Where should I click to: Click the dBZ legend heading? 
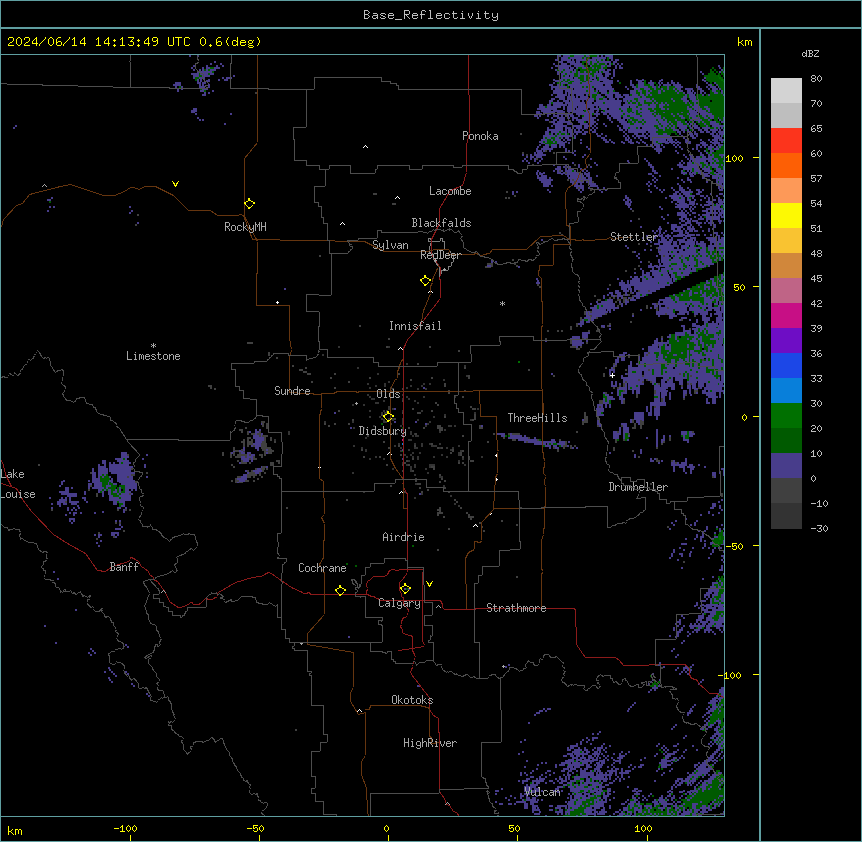pyautogui.click(x=810, y=54)
